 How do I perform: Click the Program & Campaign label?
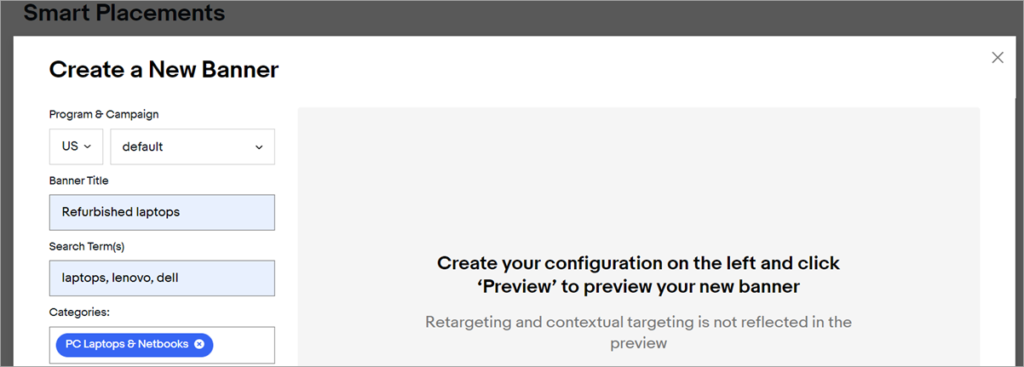pyautogui.click(x=104, y=114)
